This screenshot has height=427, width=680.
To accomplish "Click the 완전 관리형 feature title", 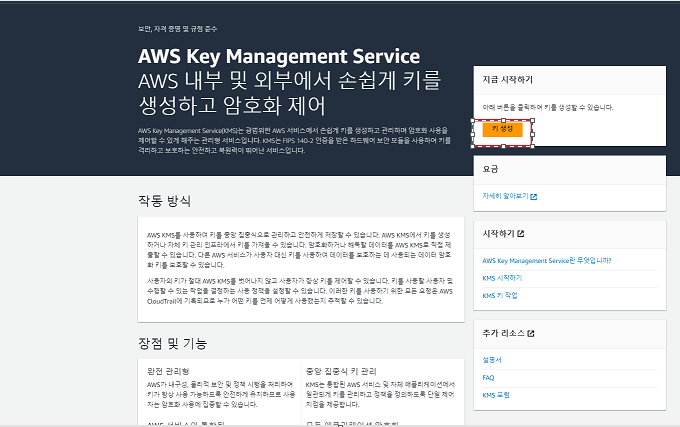I will pyautogui.click(x=168, y=371).
